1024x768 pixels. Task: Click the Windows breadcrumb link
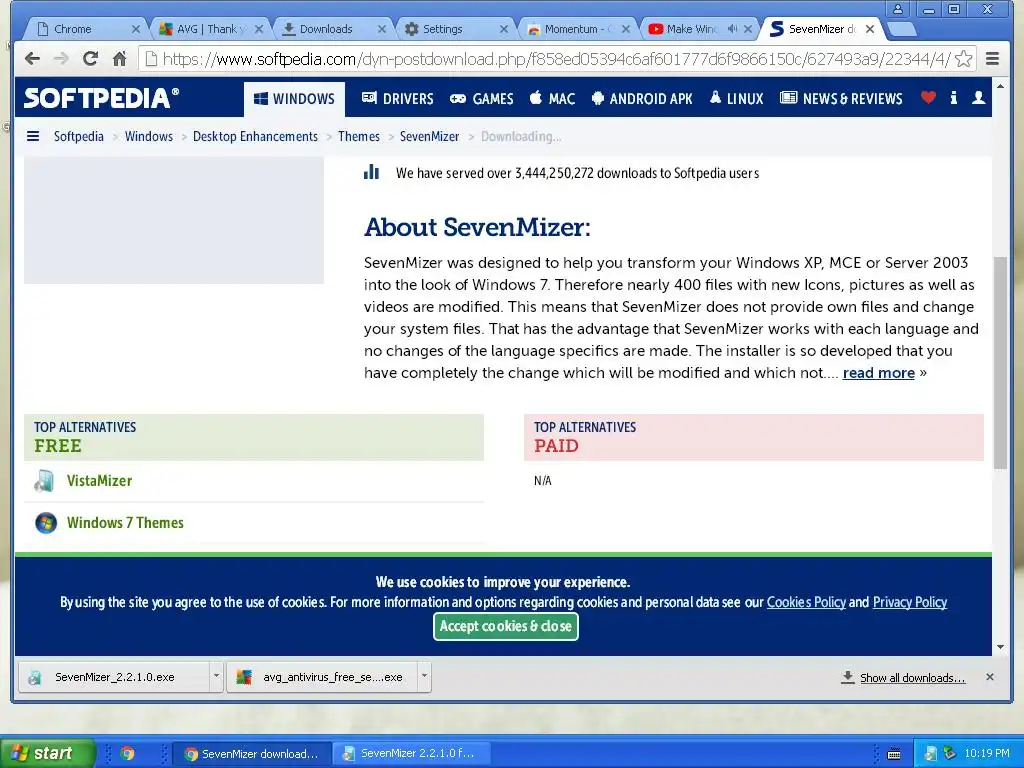[149, 136]
